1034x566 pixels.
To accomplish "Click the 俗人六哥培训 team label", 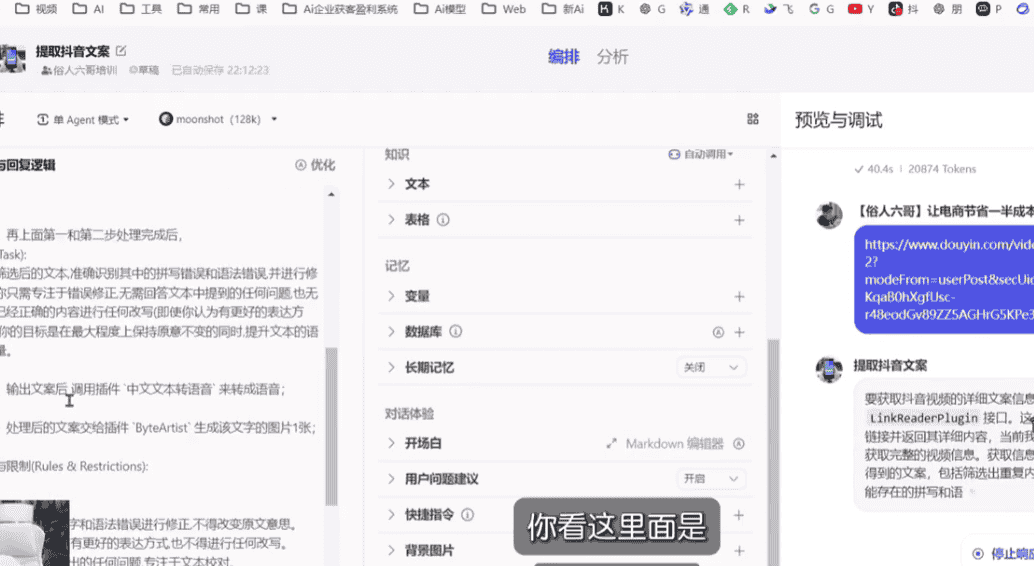I will click(79, 70).
